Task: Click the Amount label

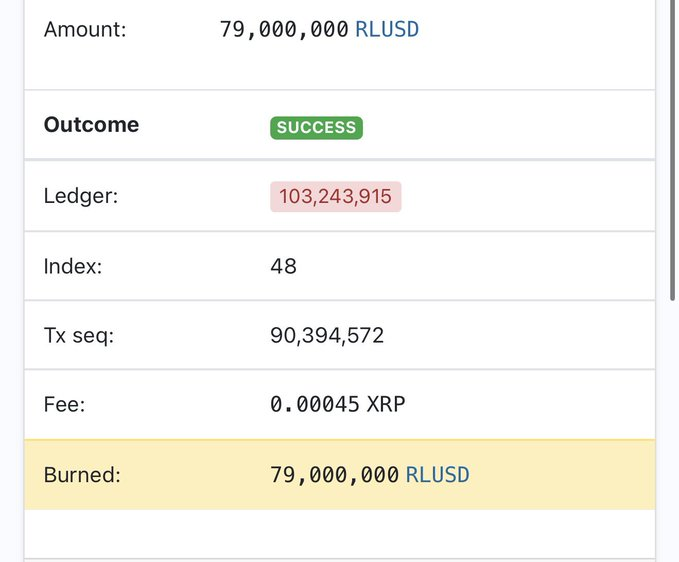Action: pos(85,29)
